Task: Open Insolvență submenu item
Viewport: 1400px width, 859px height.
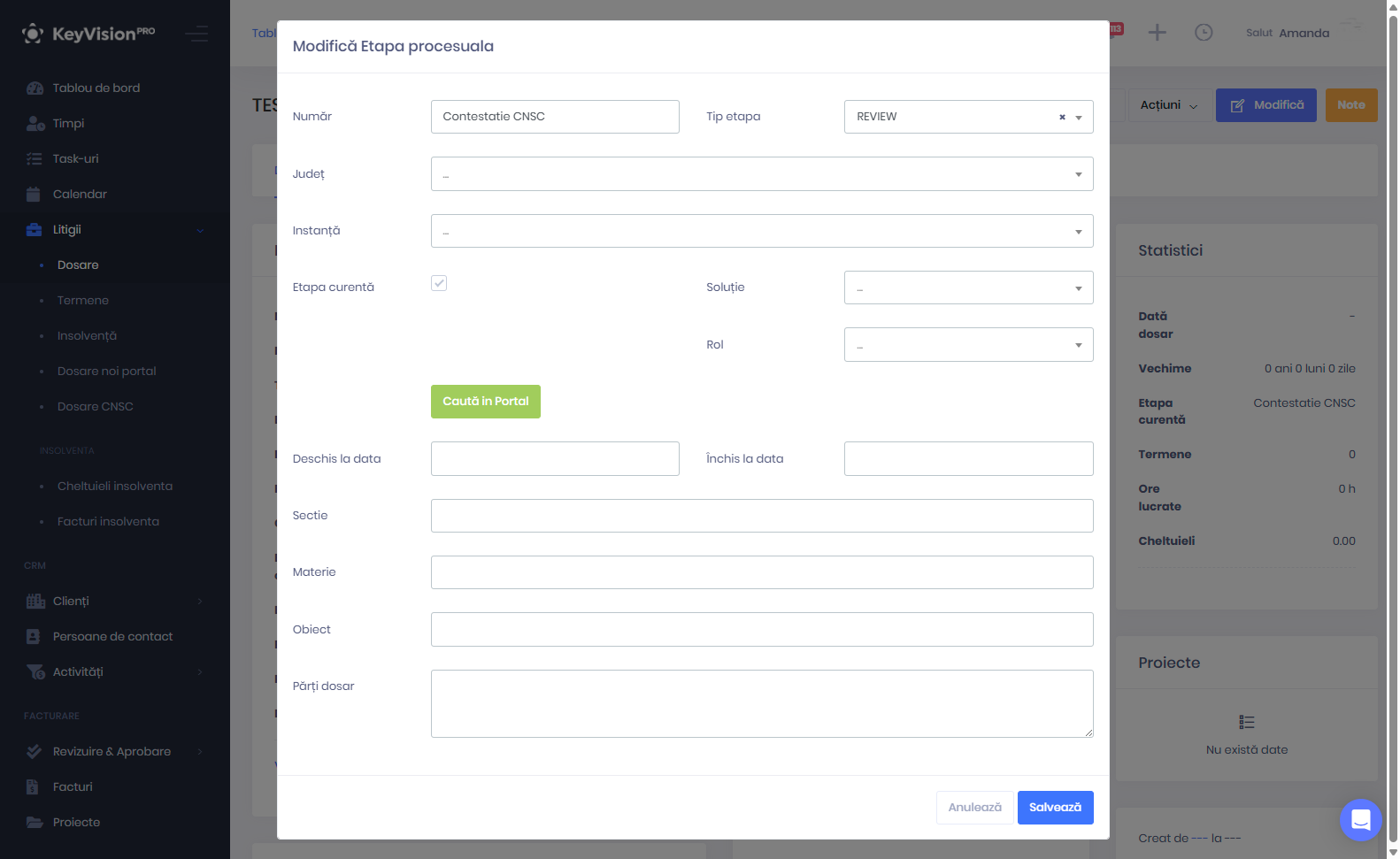Action: (87, 335)
